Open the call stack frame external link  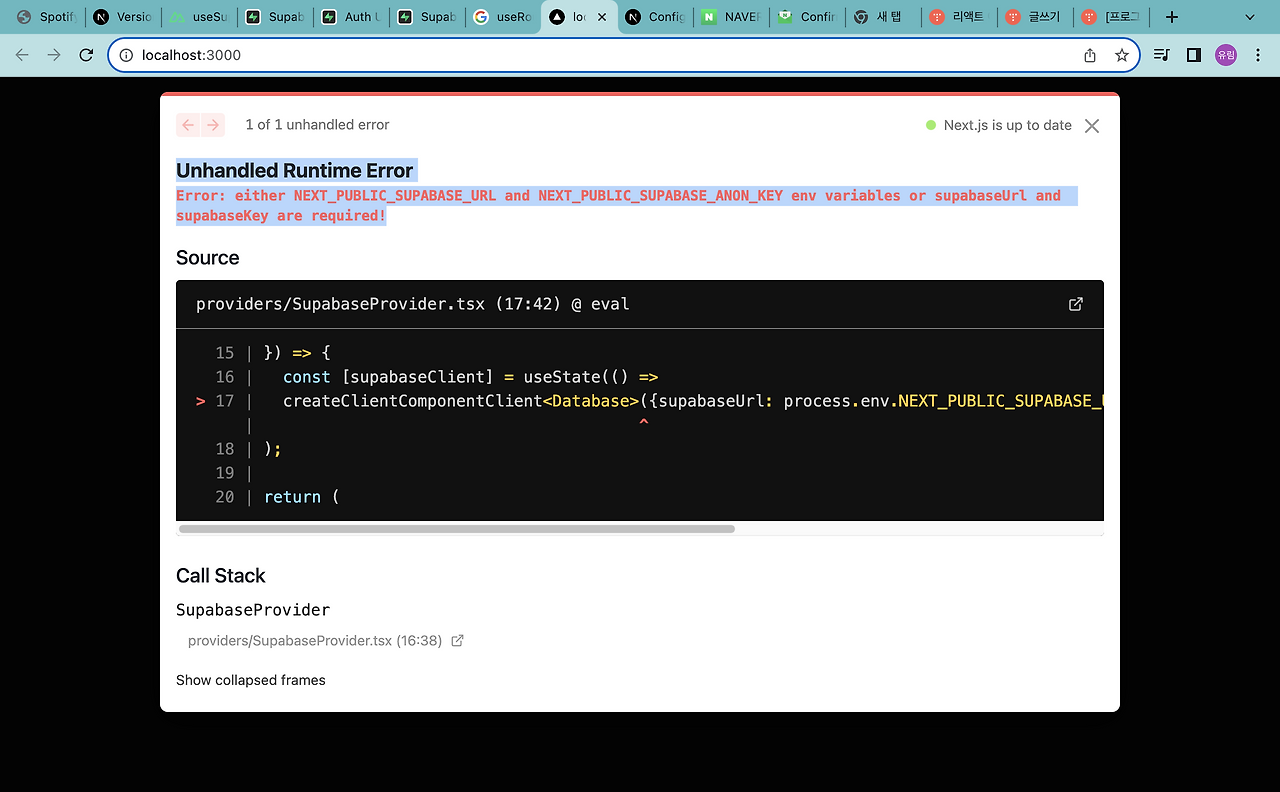(457, 640)
